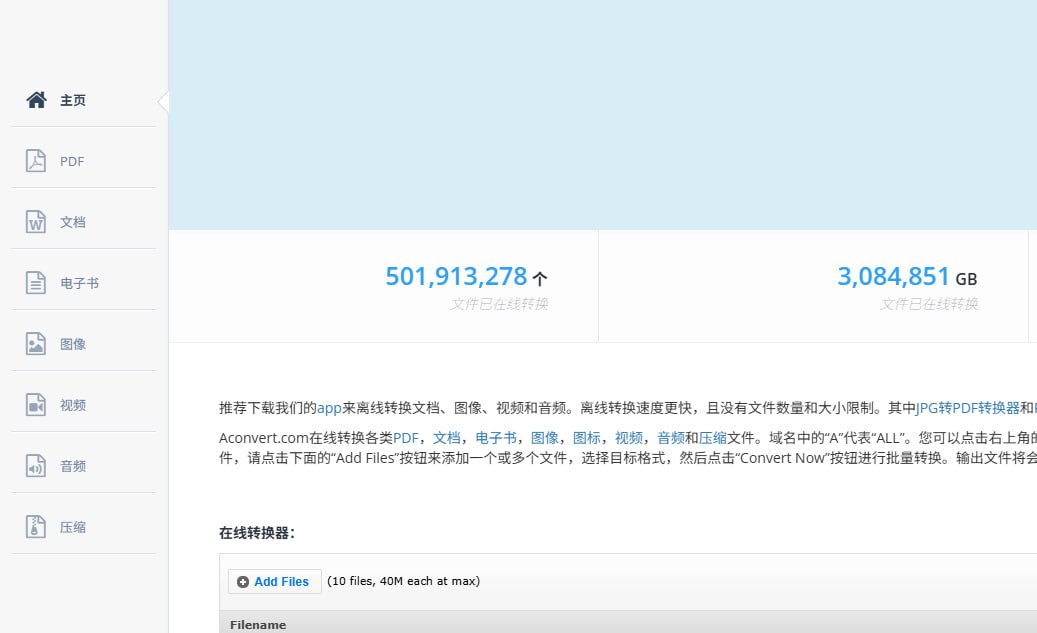Select the Word document icon beside 文档

click(37, 222)
